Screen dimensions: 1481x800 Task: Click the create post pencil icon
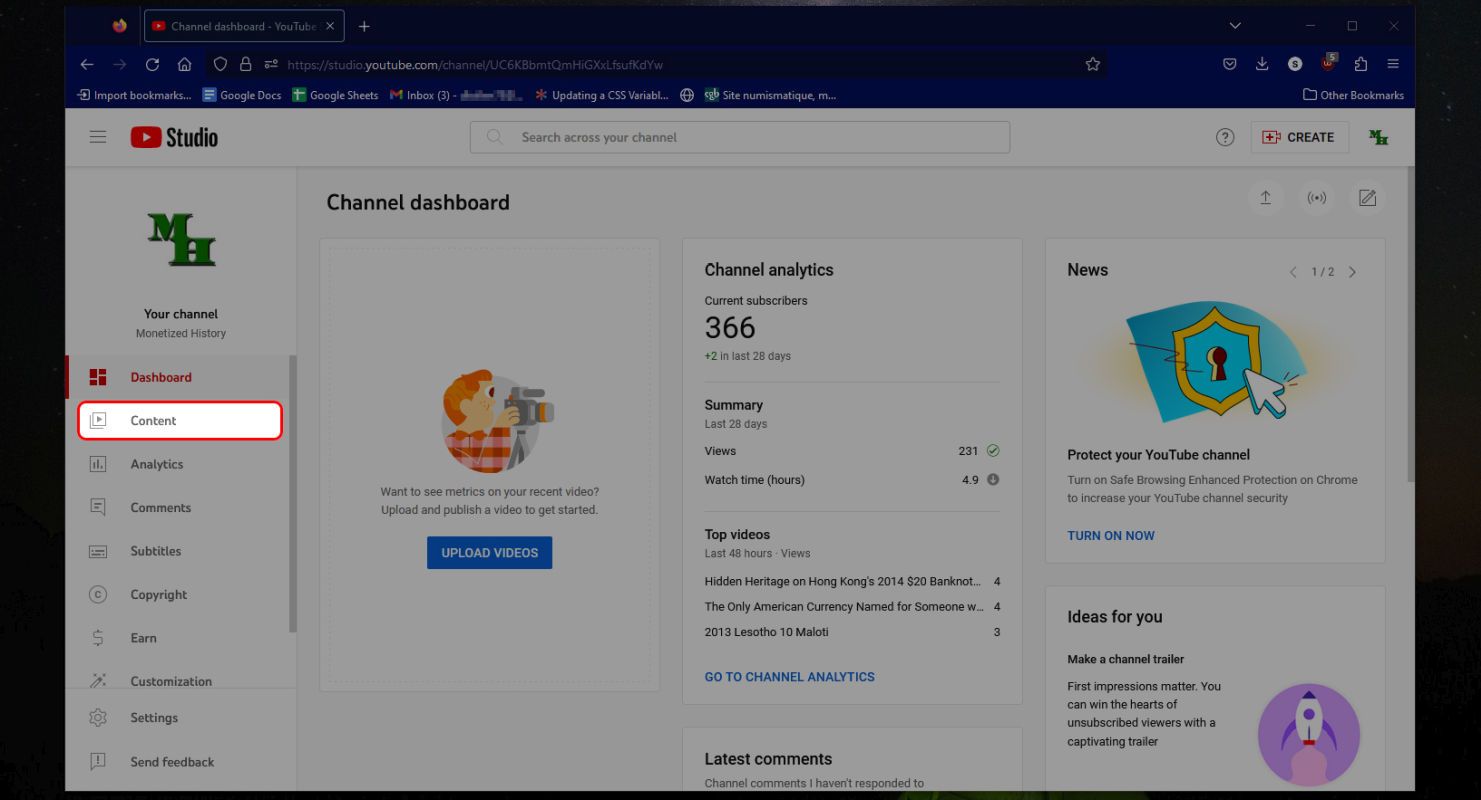[1367, 198]
